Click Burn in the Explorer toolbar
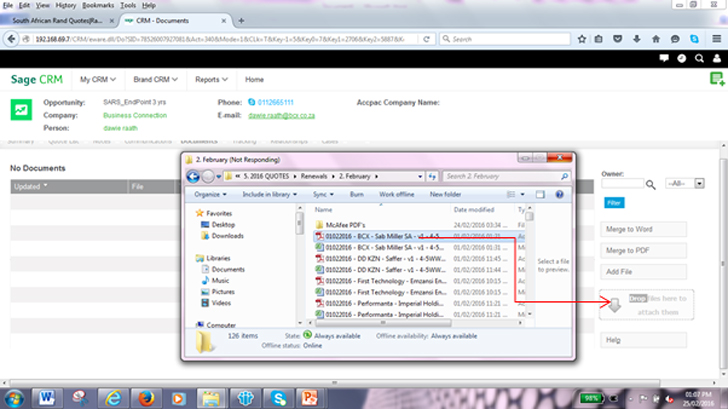The height and width of the screenshot is (409, 728). [357, 194]
